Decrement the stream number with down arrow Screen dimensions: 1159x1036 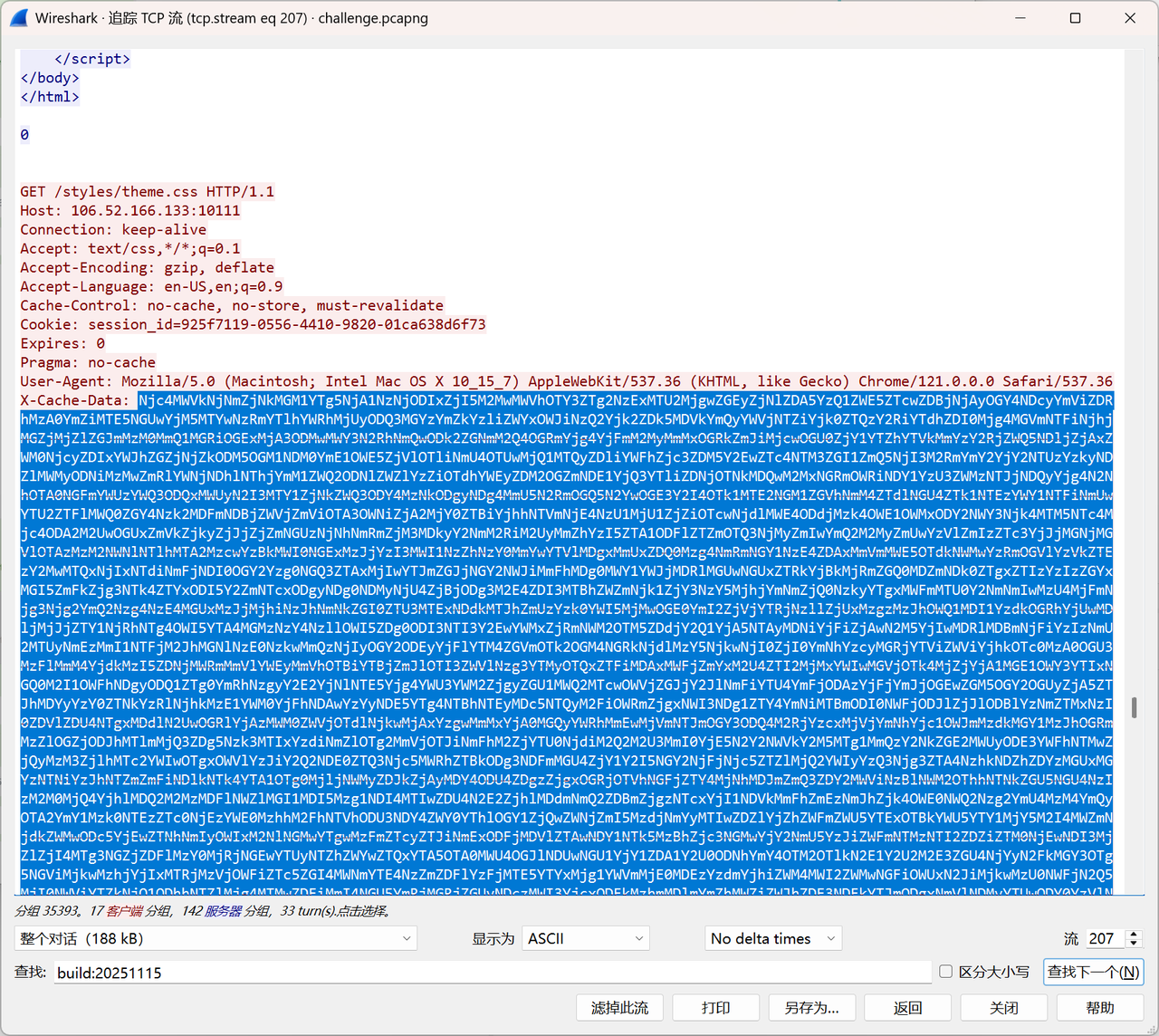point(1134,944)
